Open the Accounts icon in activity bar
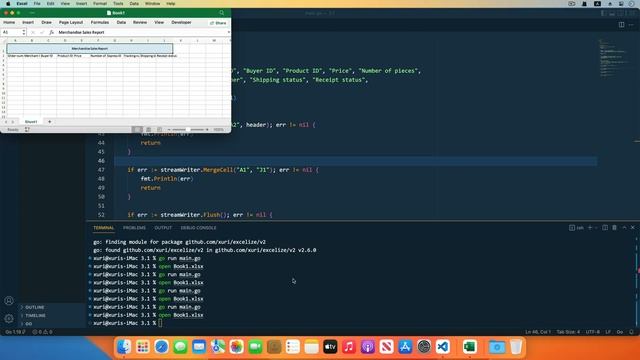 pos(9,301)
